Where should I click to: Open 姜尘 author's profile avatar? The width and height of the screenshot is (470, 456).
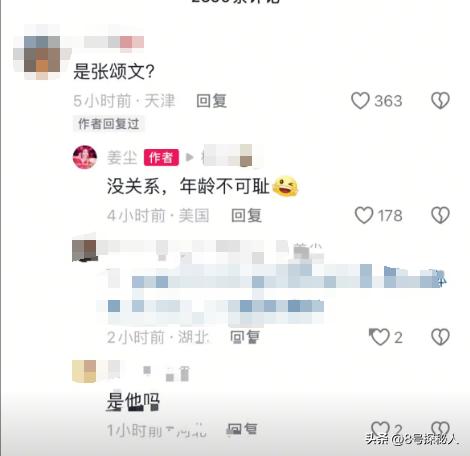(85, 157)
